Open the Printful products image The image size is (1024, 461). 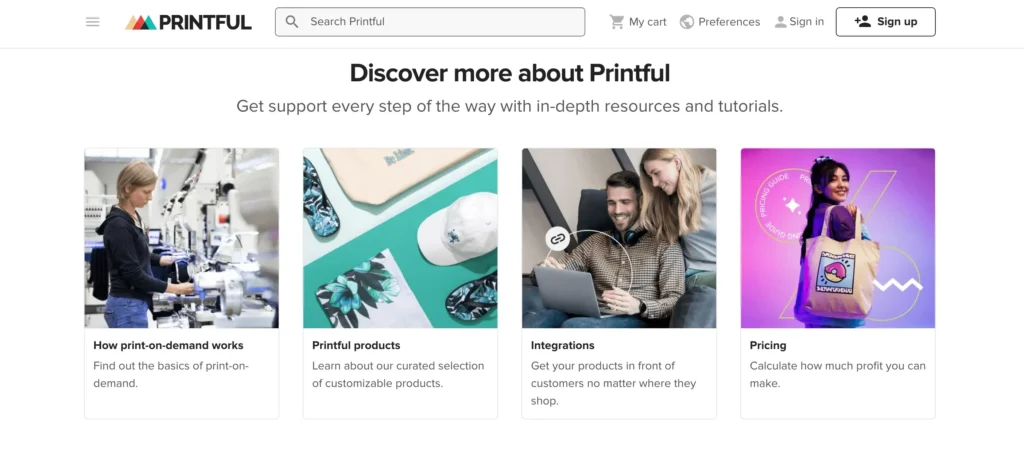400,238
